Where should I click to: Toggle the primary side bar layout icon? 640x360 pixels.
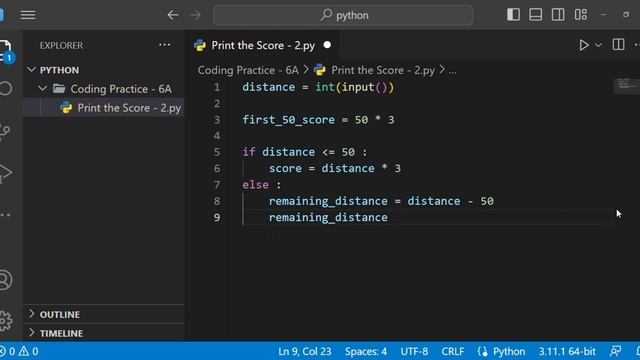click(513, 15)
